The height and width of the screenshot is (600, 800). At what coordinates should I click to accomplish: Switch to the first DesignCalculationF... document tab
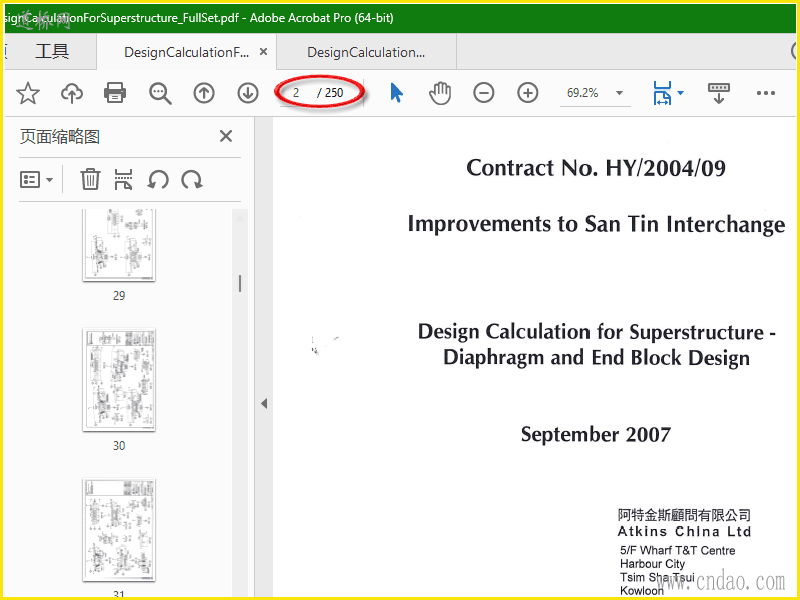[x=186, y=52]
